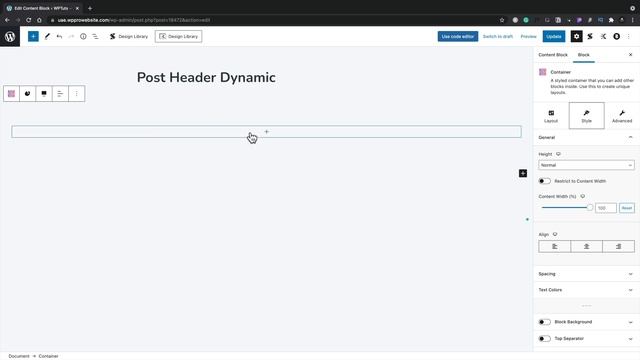Open a new browser tab

[90, 8]
